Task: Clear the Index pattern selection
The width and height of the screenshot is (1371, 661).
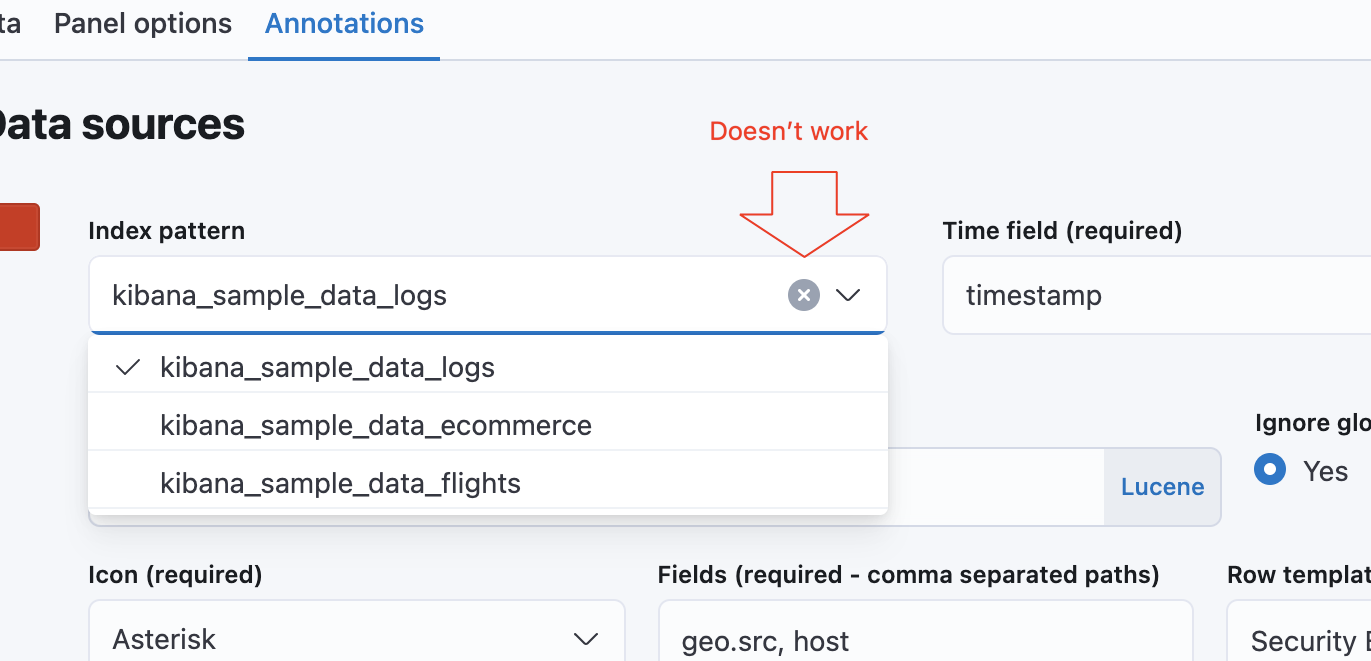Action: click(804, 295)
